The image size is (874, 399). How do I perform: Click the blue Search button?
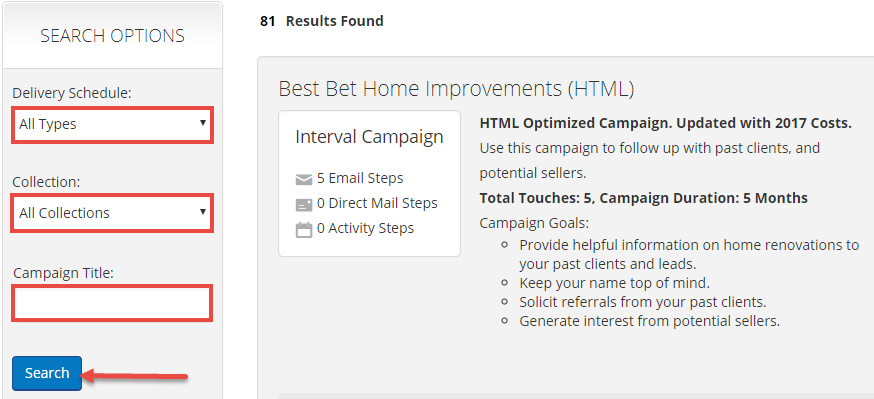[x=47, y=373]
